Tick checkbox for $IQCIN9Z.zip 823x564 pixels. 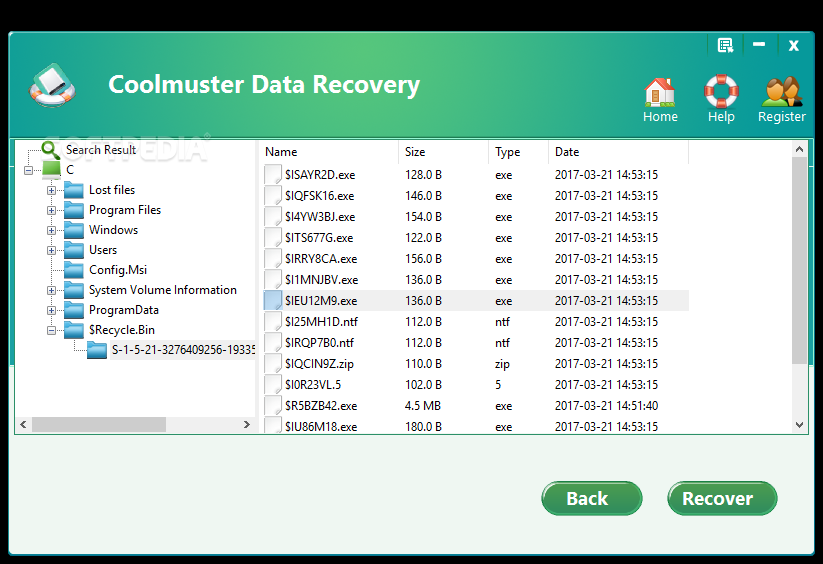(273, 364)
